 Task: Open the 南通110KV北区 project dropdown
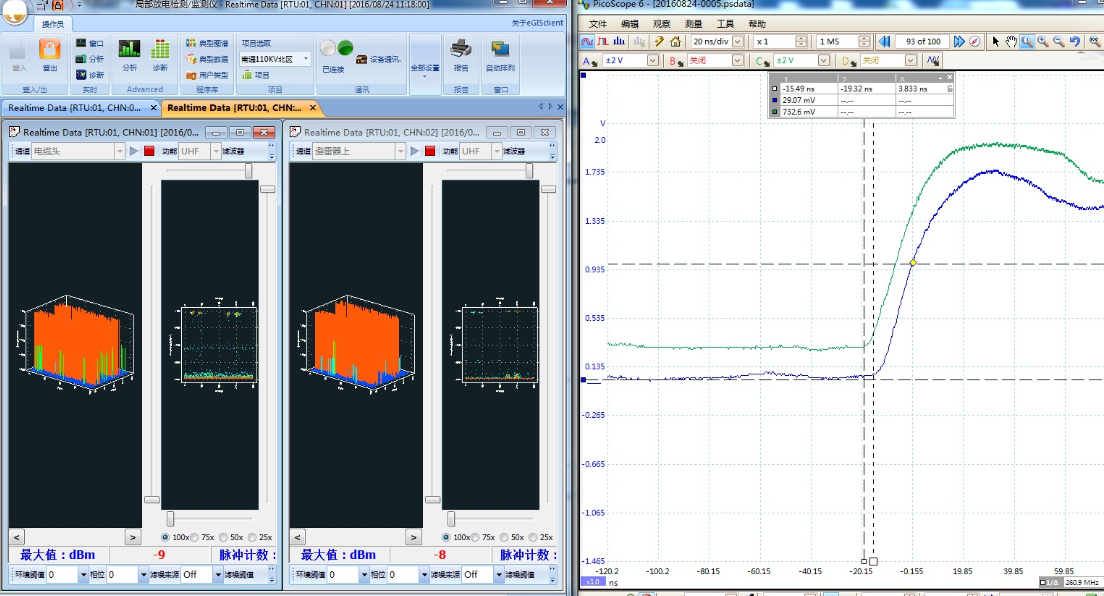pos(305,59)
